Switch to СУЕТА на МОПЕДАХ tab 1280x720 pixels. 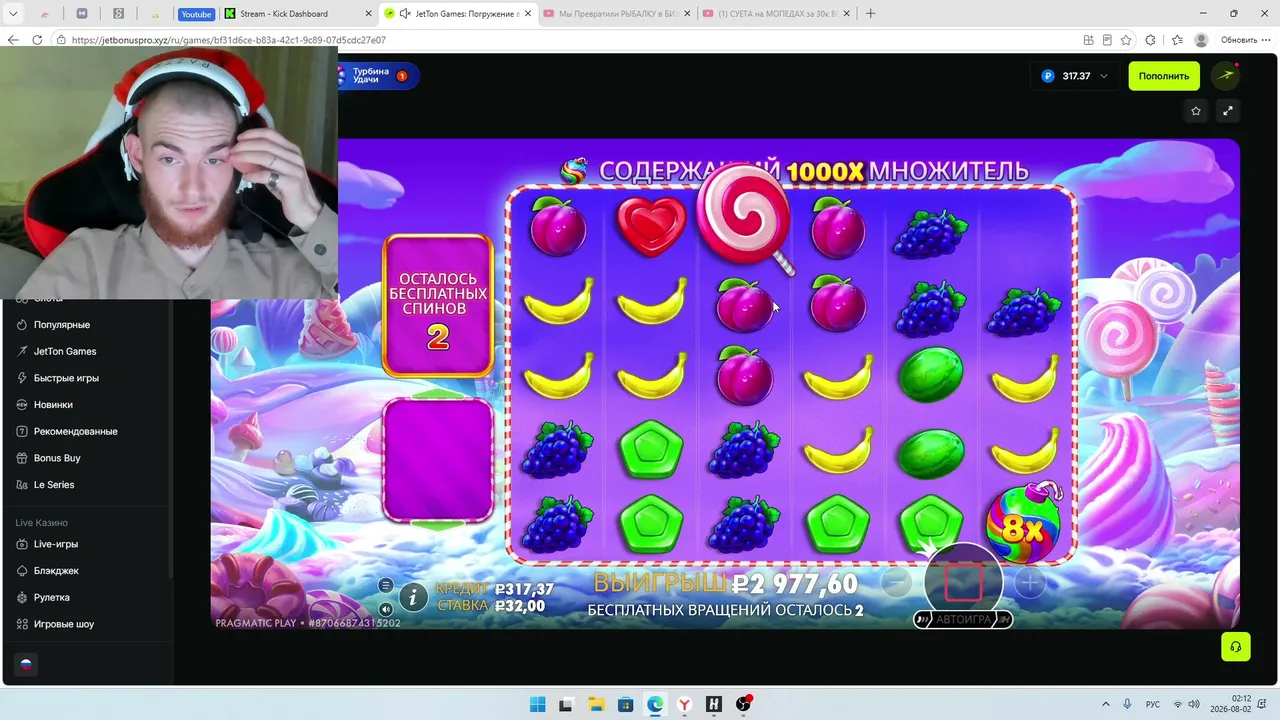pyautogui.click(x=776, y=14)
